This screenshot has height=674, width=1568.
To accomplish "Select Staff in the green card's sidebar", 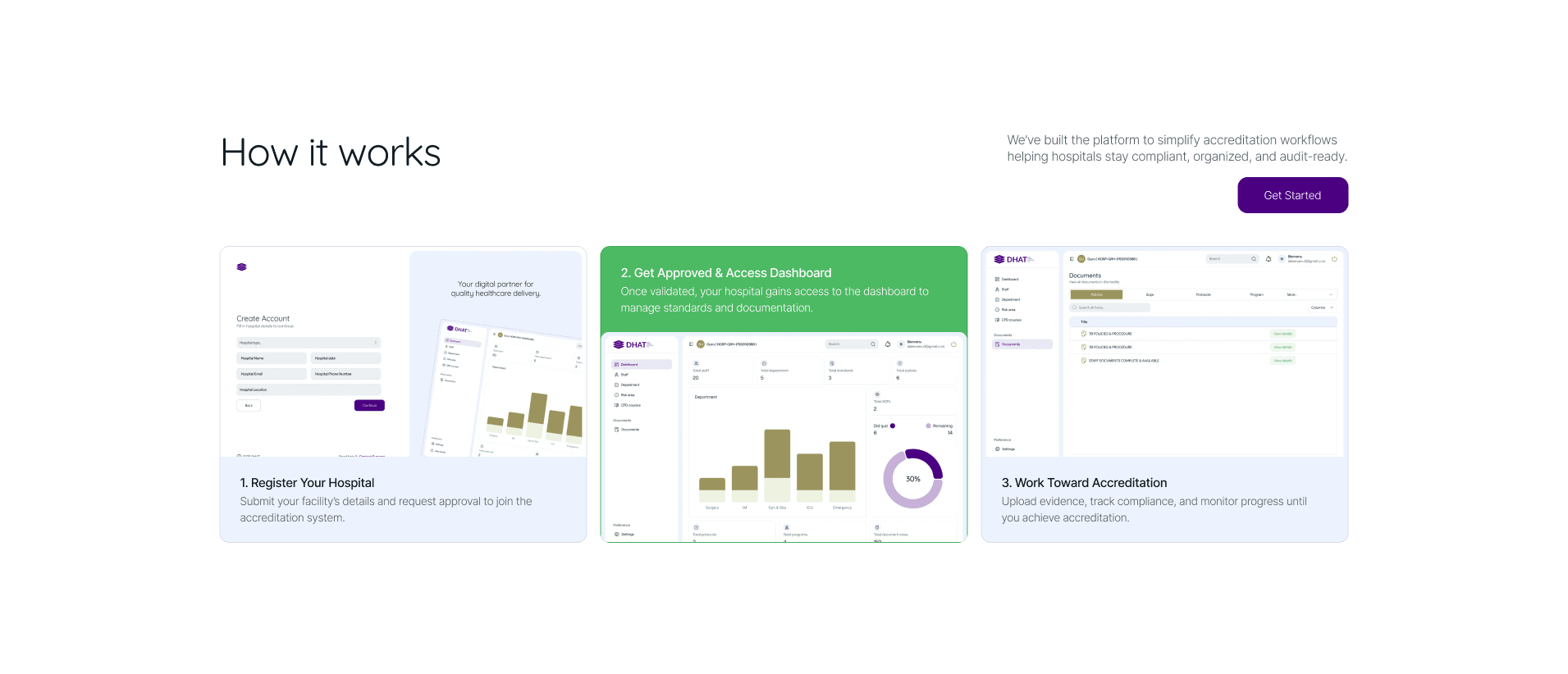I will click(x=621, y=375).
